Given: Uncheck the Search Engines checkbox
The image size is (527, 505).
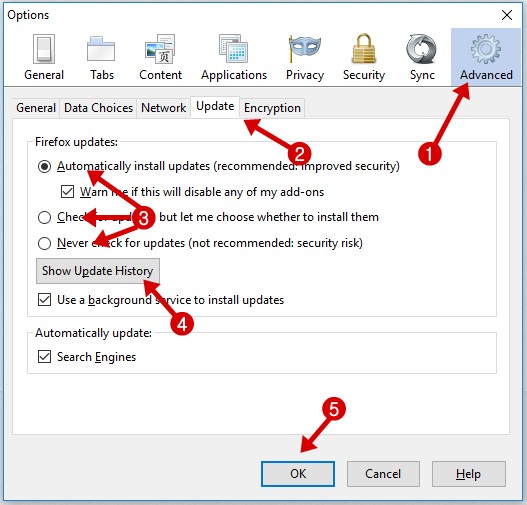Looking at the screenshot, I should [x=44, y=356].
